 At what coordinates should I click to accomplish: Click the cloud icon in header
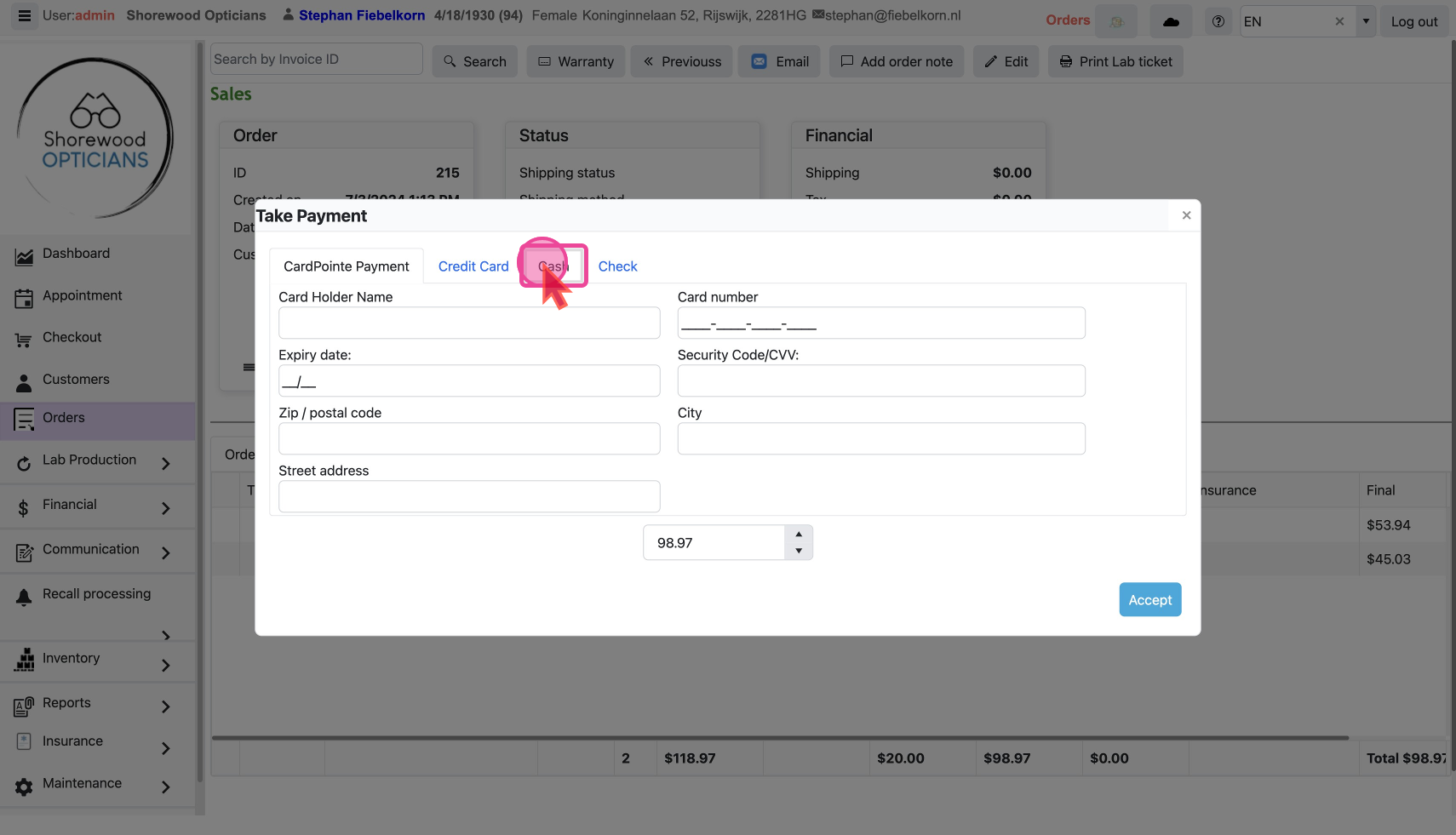point(1171,21)
